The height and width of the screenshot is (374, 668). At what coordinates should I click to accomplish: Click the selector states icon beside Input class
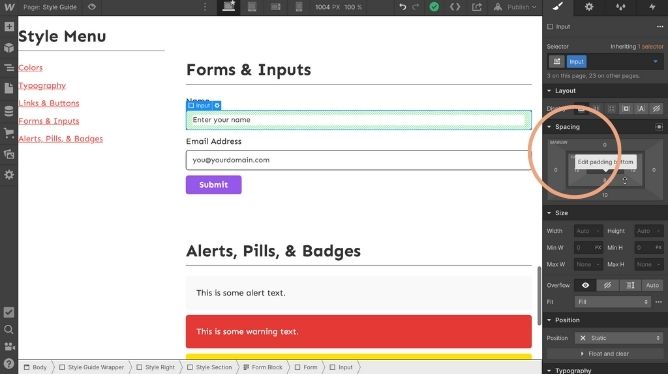(556, 61)
